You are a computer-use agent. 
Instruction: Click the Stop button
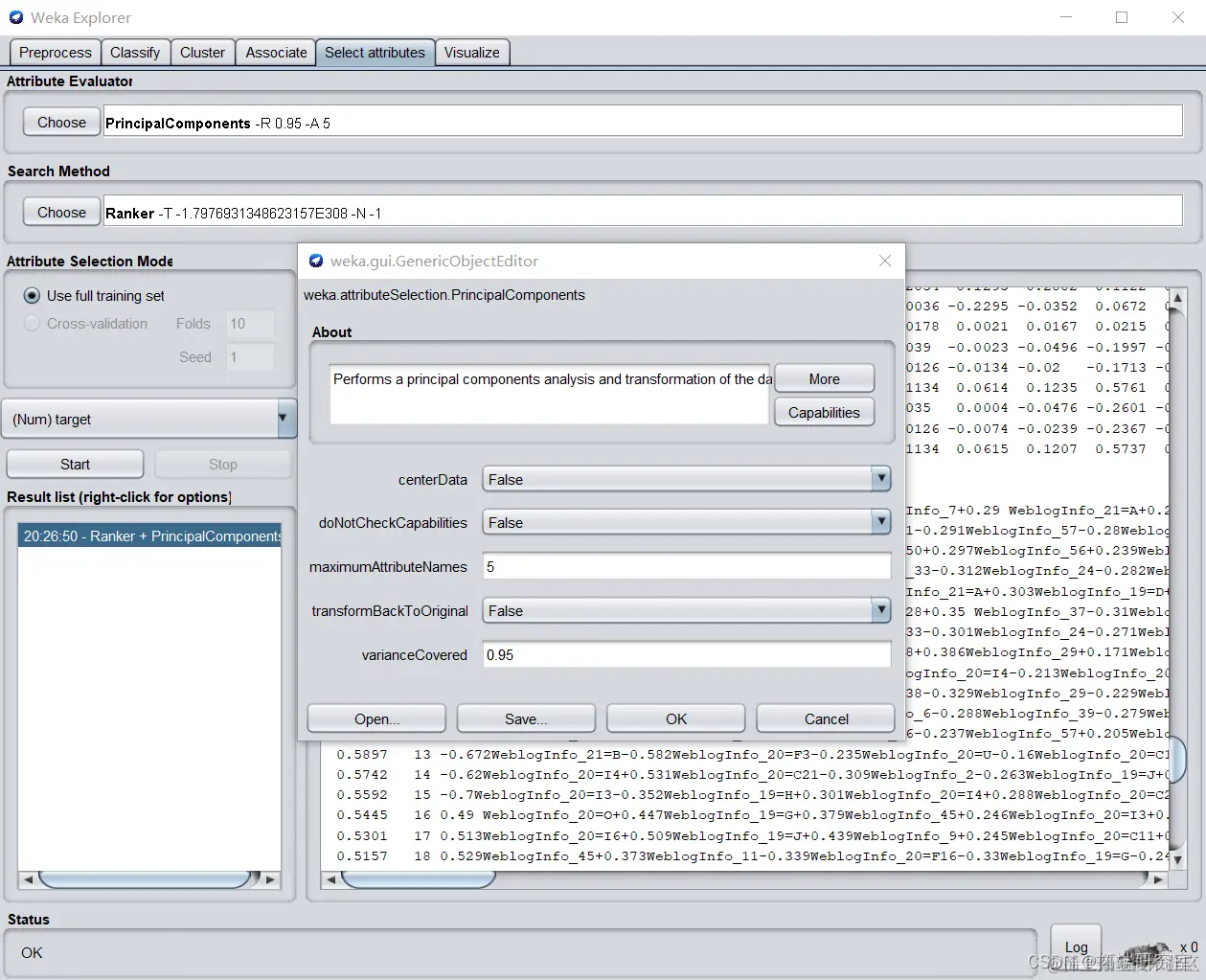223,464
